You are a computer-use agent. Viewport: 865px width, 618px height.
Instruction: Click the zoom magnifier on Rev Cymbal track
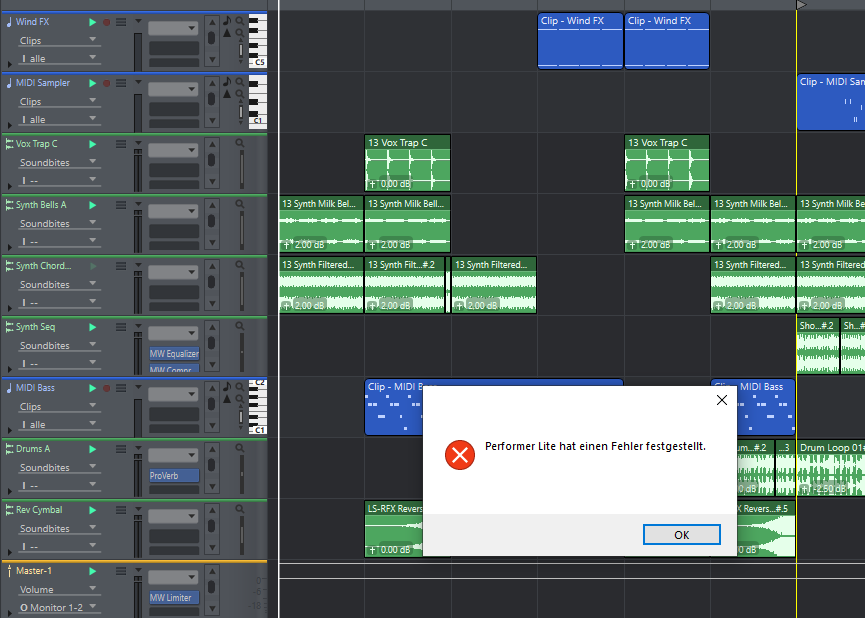[239, 509]
